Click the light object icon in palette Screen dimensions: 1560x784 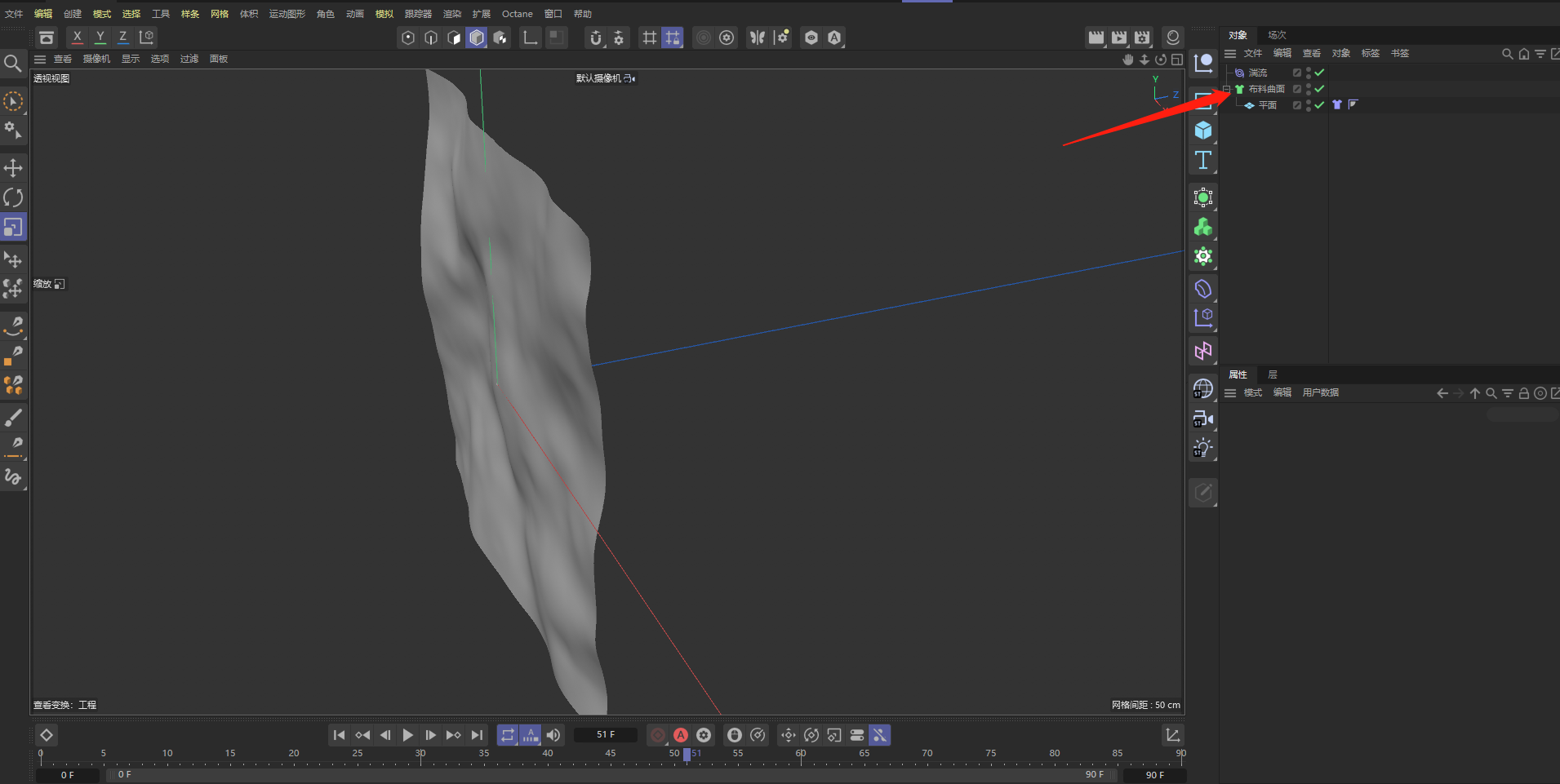[1202, 448]
